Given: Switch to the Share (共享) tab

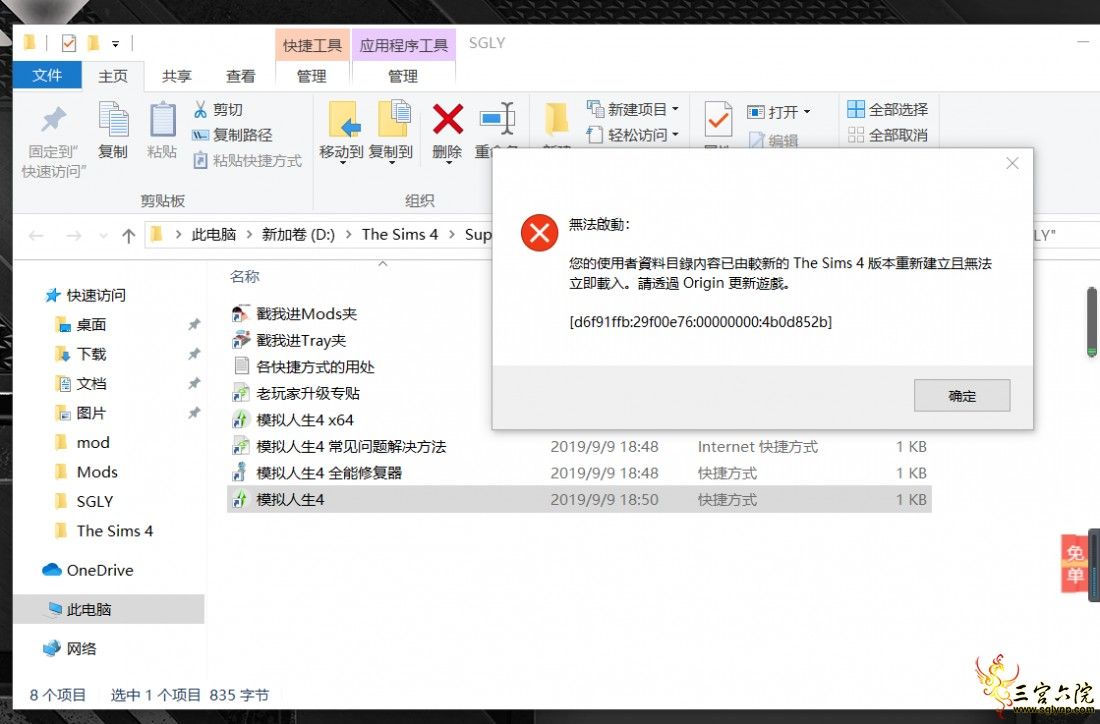Looking at the screenshot, I should [x=176, y=76].
